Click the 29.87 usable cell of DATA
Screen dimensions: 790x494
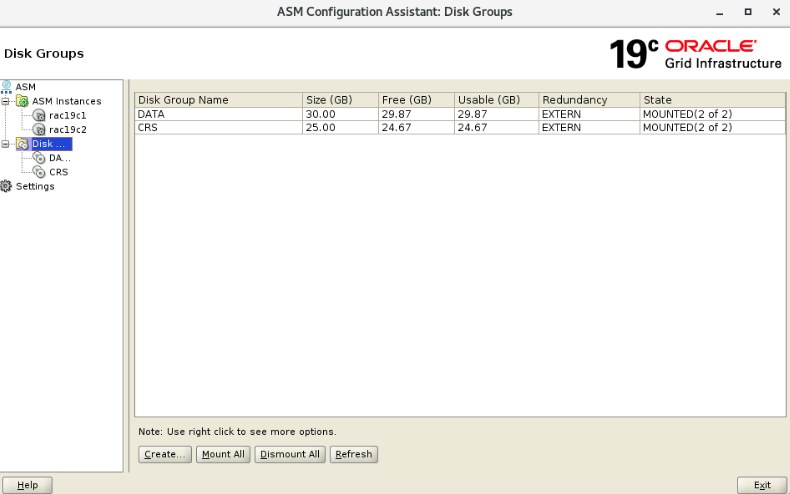pyautogui.click(x=496, y=114)
